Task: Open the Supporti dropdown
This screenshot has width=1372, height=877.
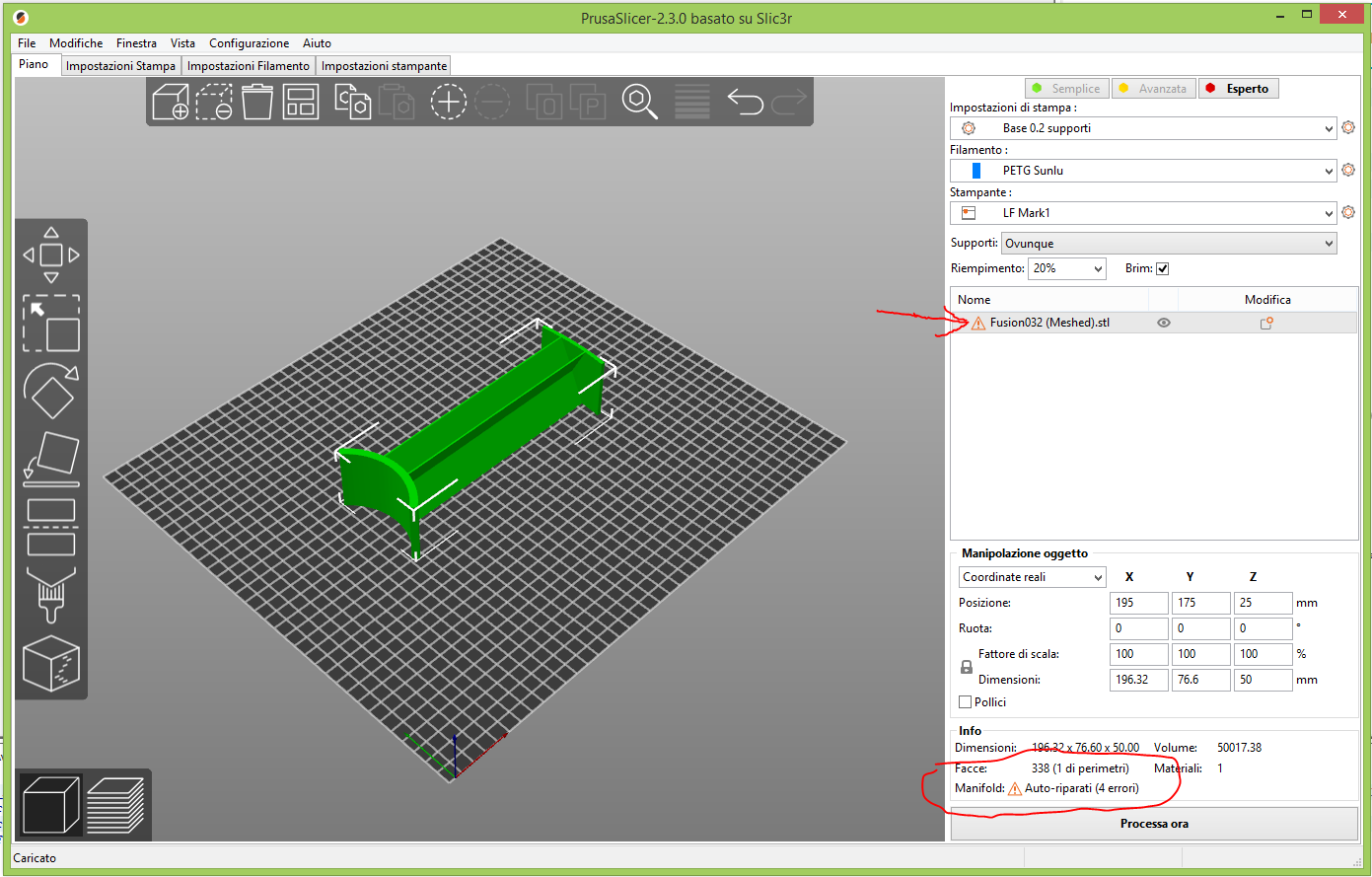Action: (1168, 244)
